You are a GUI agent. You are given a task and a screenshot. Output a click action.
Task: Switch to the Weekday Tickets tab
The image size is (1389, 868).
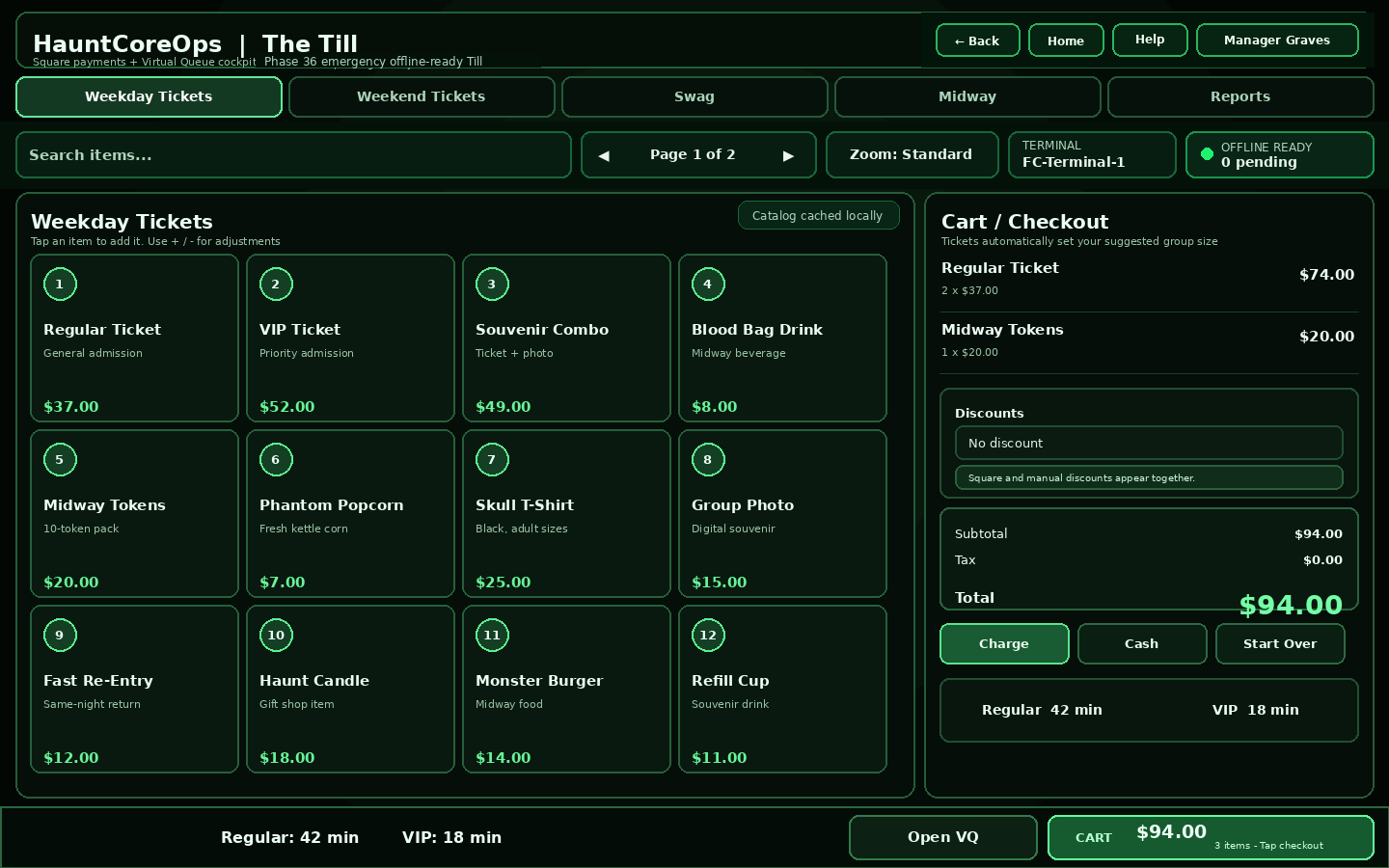(x=149, y=96)
